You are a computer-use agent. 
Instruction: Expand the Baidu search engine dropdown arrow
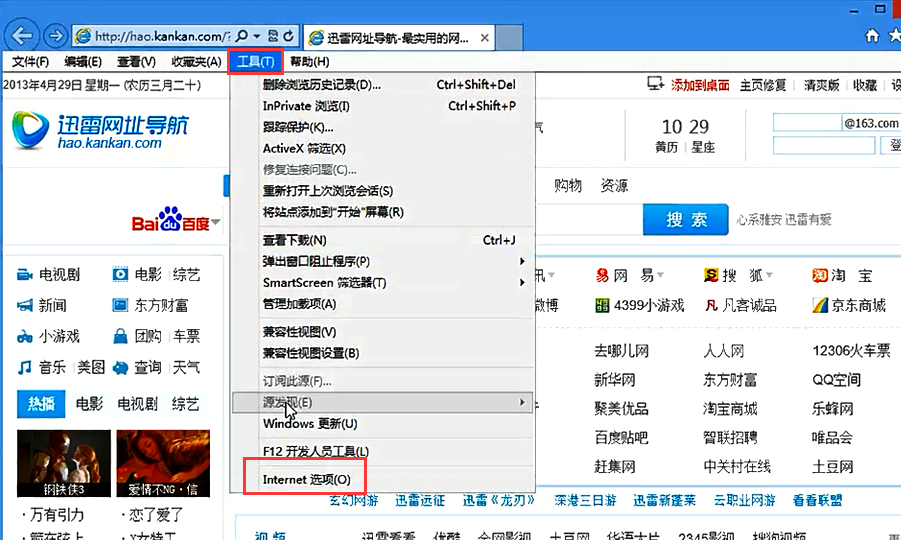pyautogui.click(x=215, y=222)
